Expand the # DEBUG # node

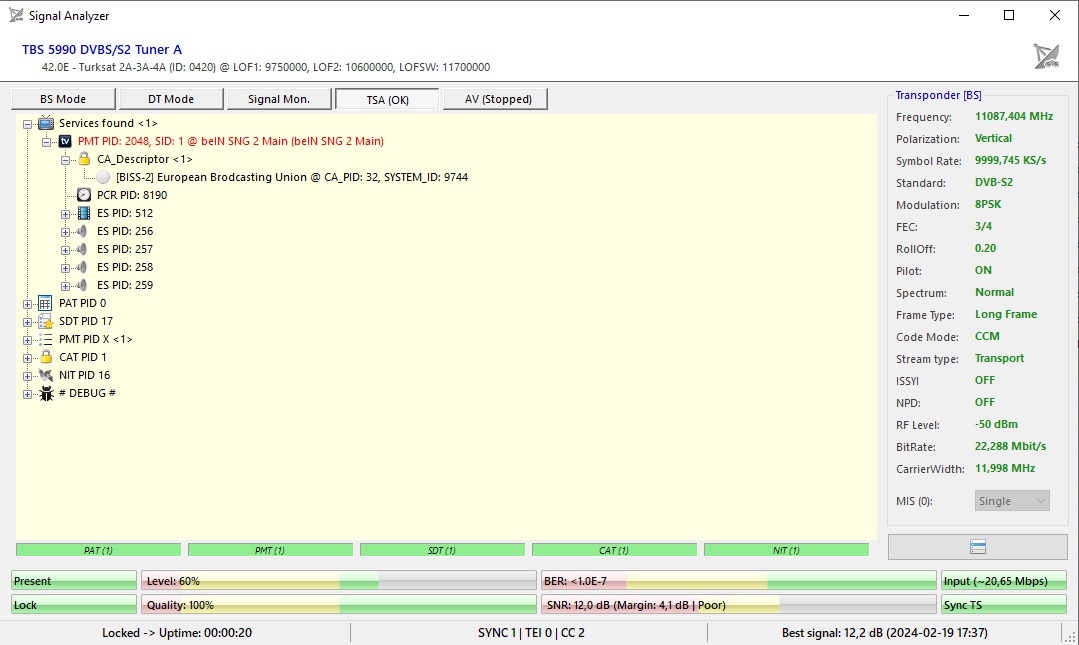pos(28,394)
